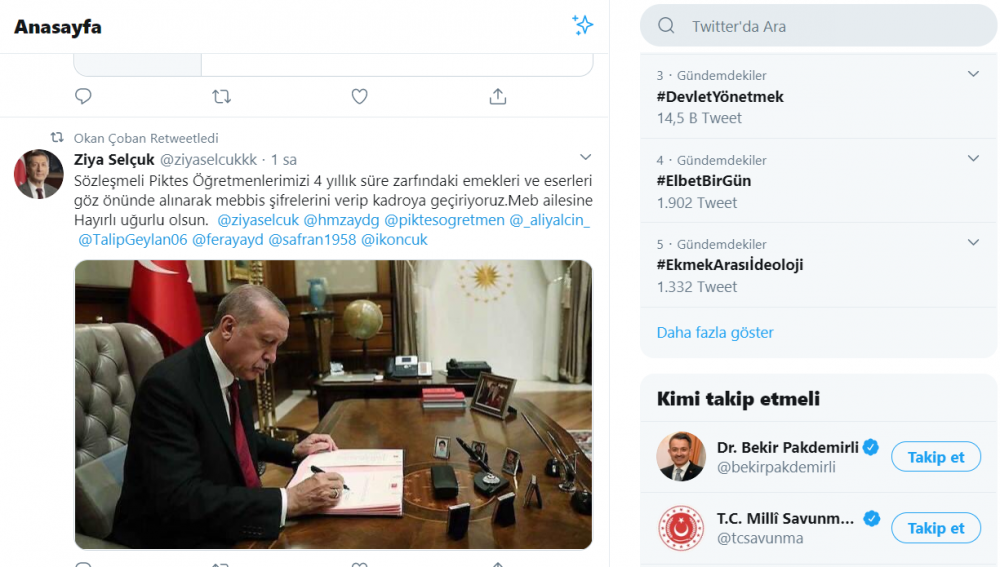Image resolution: width=1000 pixels, height=567 pixels.
Task: Click the search magnifier icon
Action: pyautogui.click(x=667, y=26)
